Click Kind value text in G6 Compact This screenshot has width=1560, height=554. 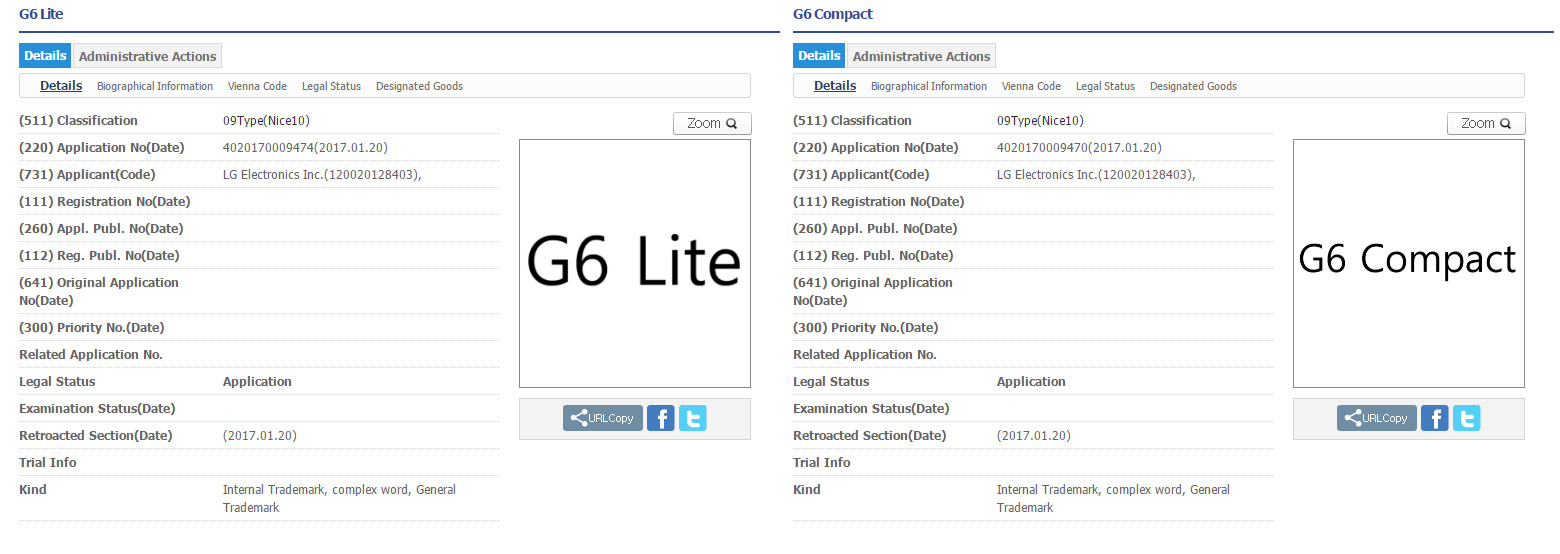coord(1114,499)
